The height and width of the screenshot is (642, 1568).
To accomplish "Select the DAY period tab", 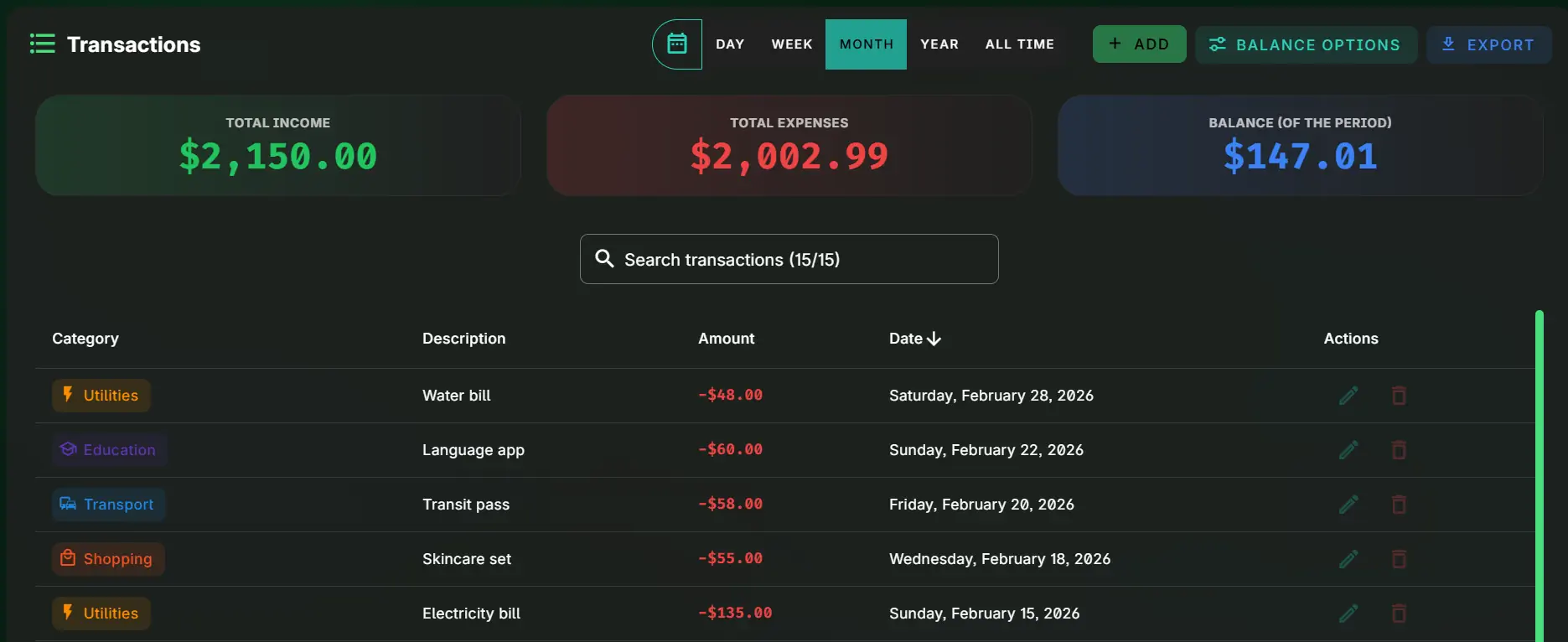I will pos(730,44).
